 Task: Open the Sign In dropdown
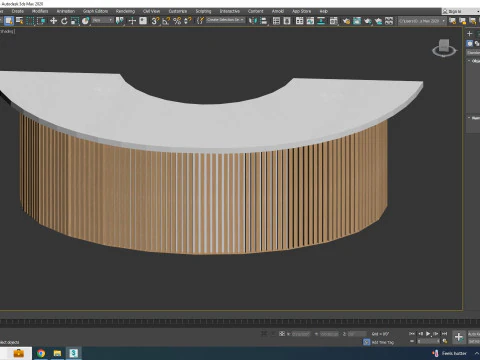point(461,11)
